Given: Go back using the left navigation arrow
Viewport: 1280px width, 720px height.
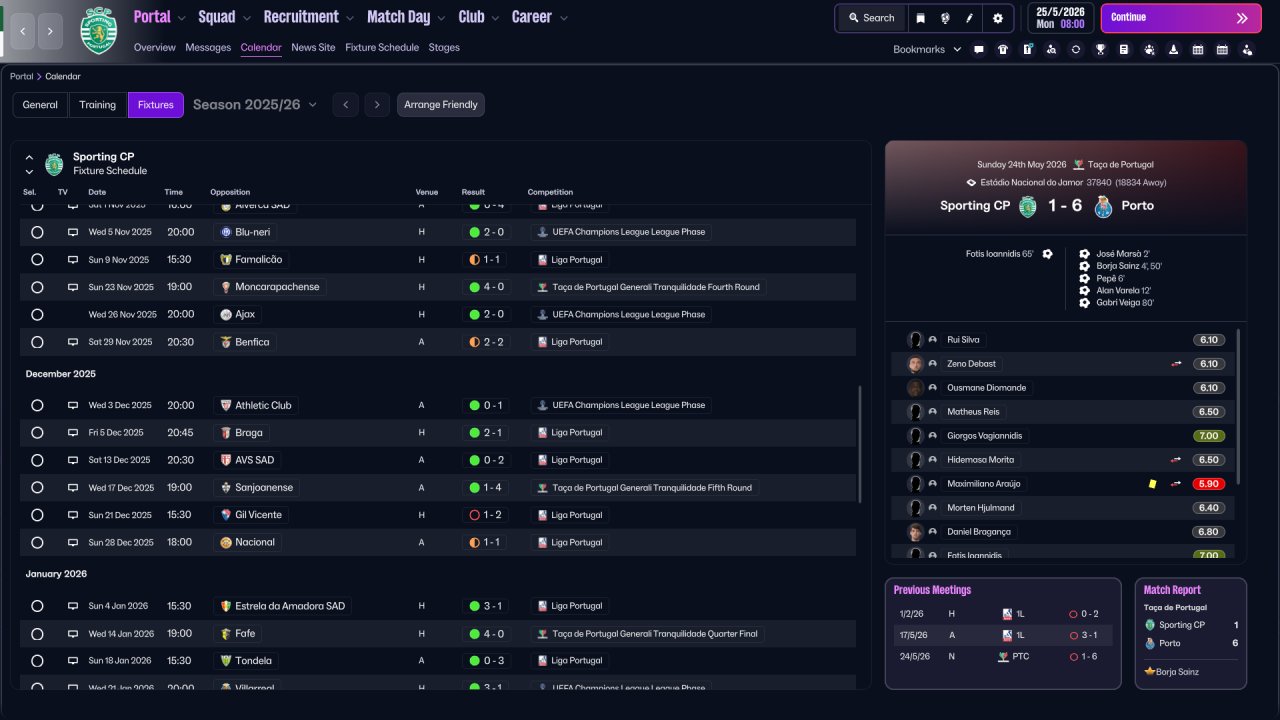Looking at the screenshot, I should (23, 32).
